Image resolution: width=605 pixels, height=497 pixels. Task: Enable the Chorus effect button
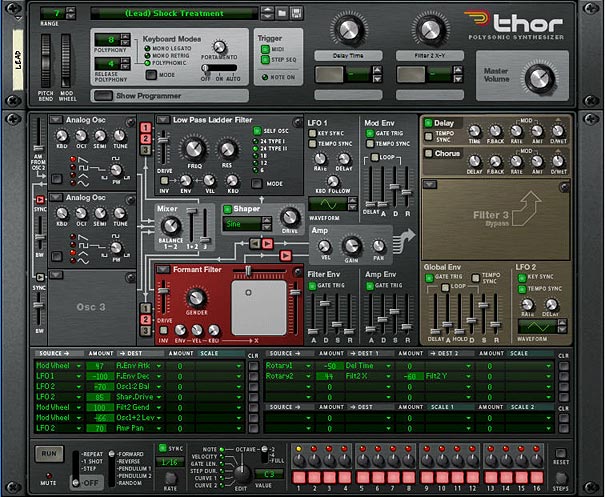click(x=428, y=153)
